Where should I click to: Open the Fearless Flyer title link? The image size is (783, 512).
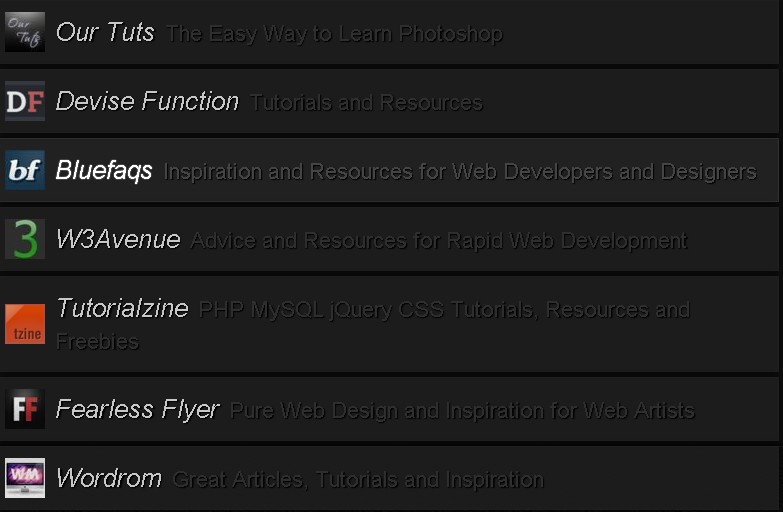137,408
